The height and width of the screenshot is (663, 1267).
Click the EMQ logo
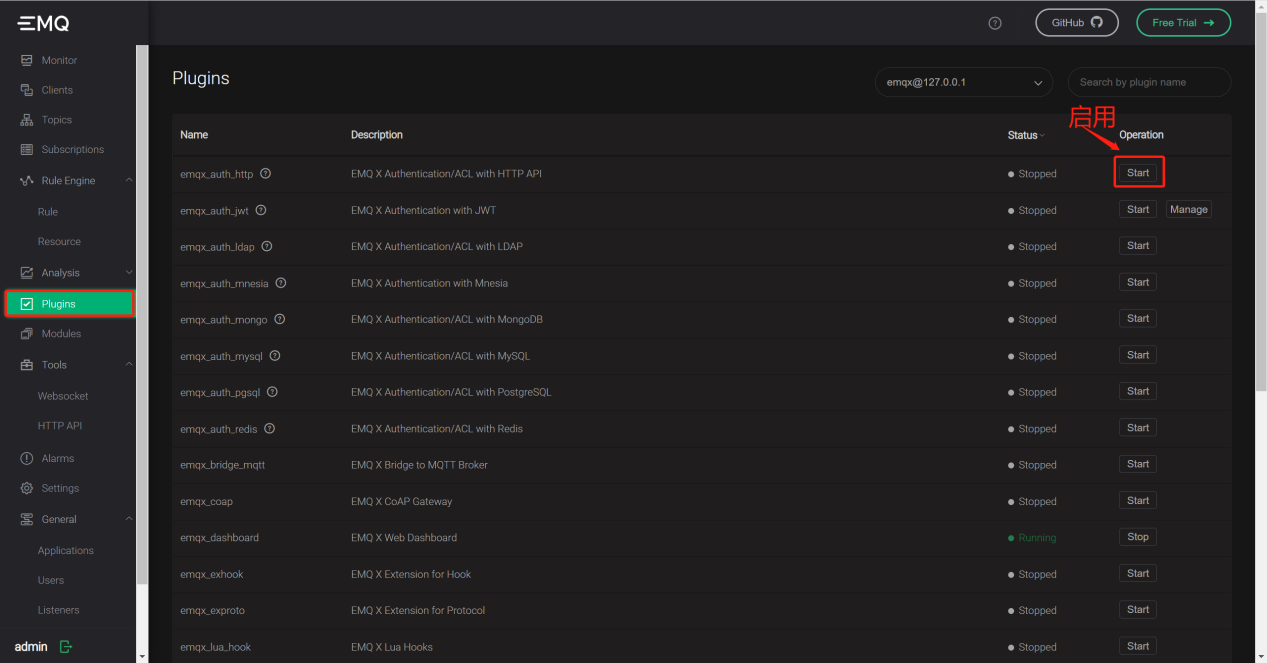point(43,23)
